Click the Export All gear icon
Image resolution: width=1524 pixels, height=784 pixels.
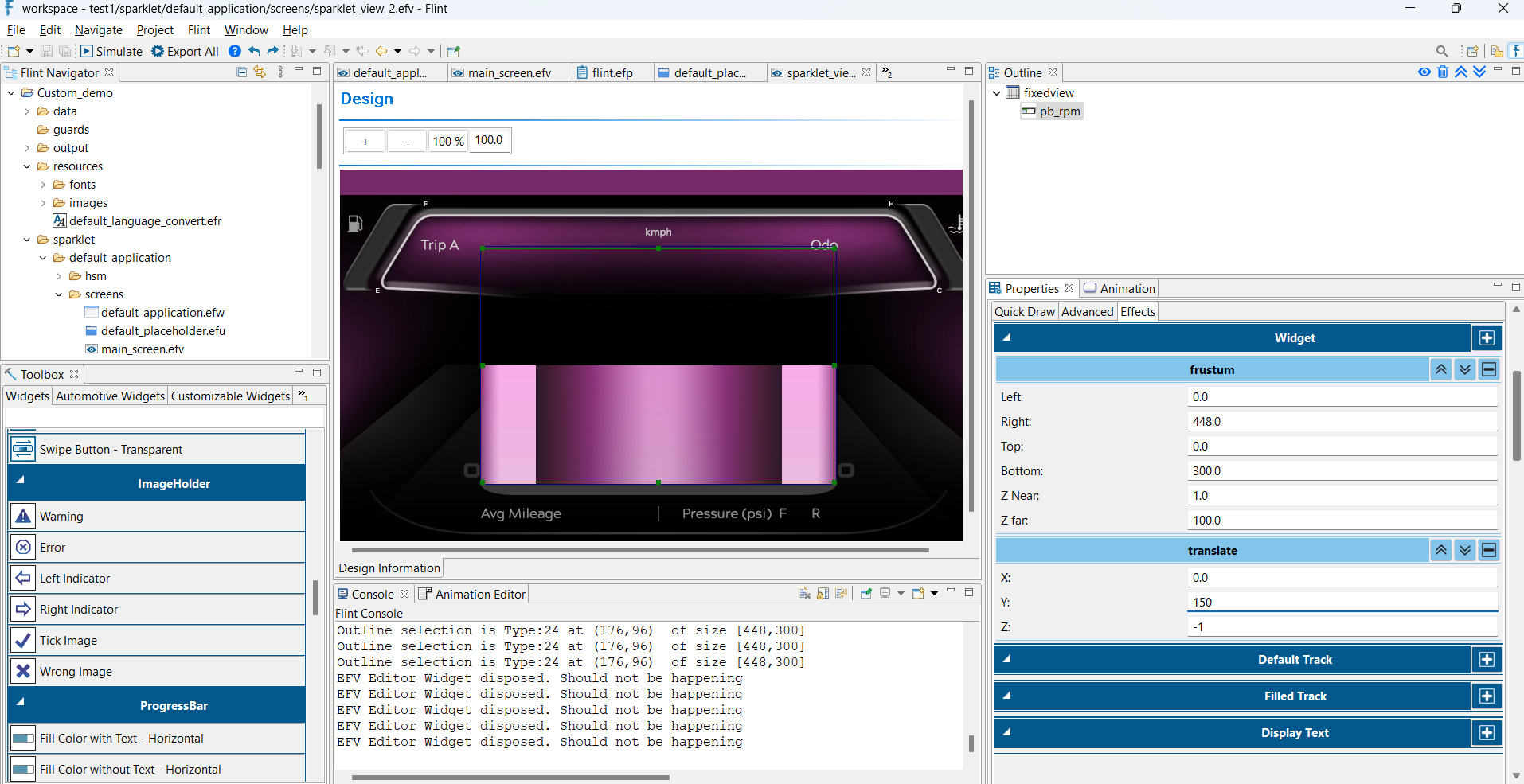[x=158, y=51]
